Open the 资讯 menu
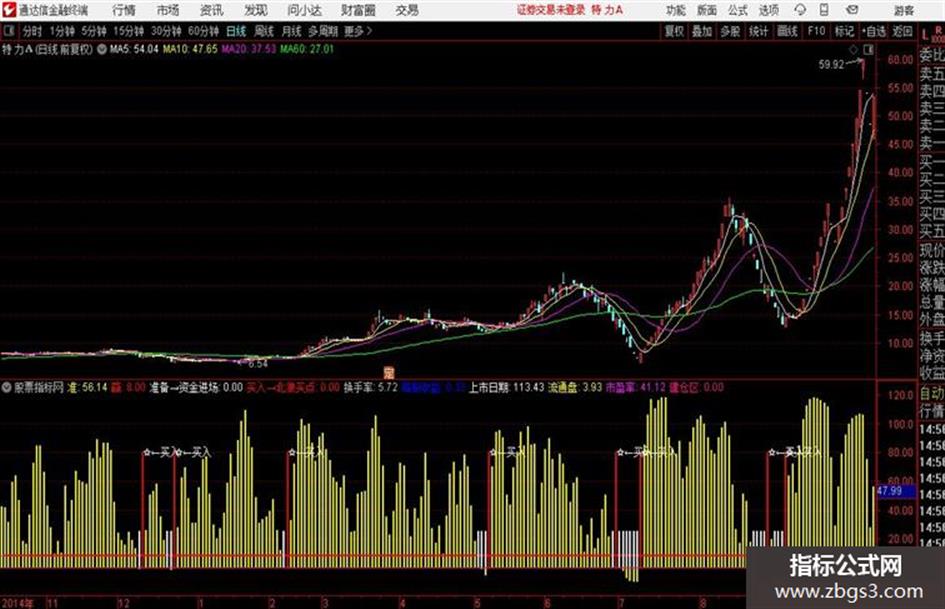The width and height of the screenshot is (945, 609). [211, 10]
